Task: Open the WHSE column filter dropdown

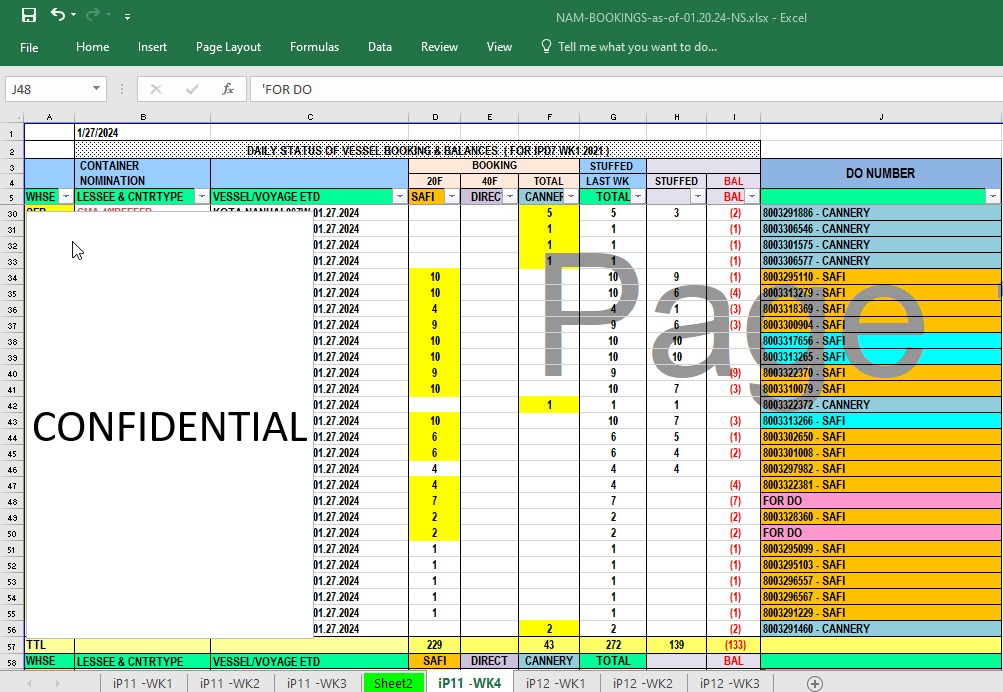Action: point(66,196)
